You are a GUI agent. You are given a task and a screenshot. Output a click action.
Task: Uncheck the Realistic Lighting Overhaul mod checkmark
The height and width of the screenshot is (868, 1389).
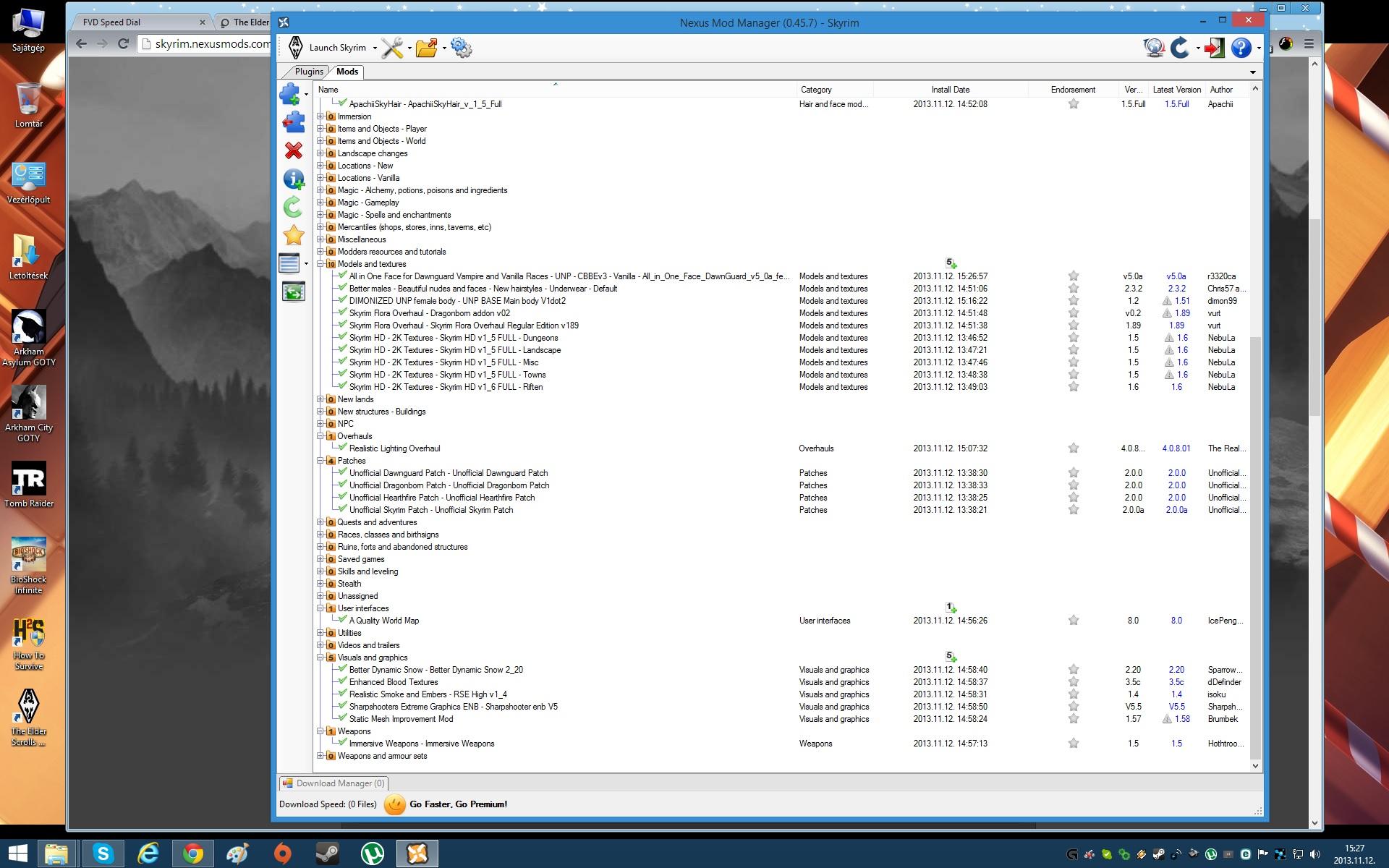tap(343, 448)
